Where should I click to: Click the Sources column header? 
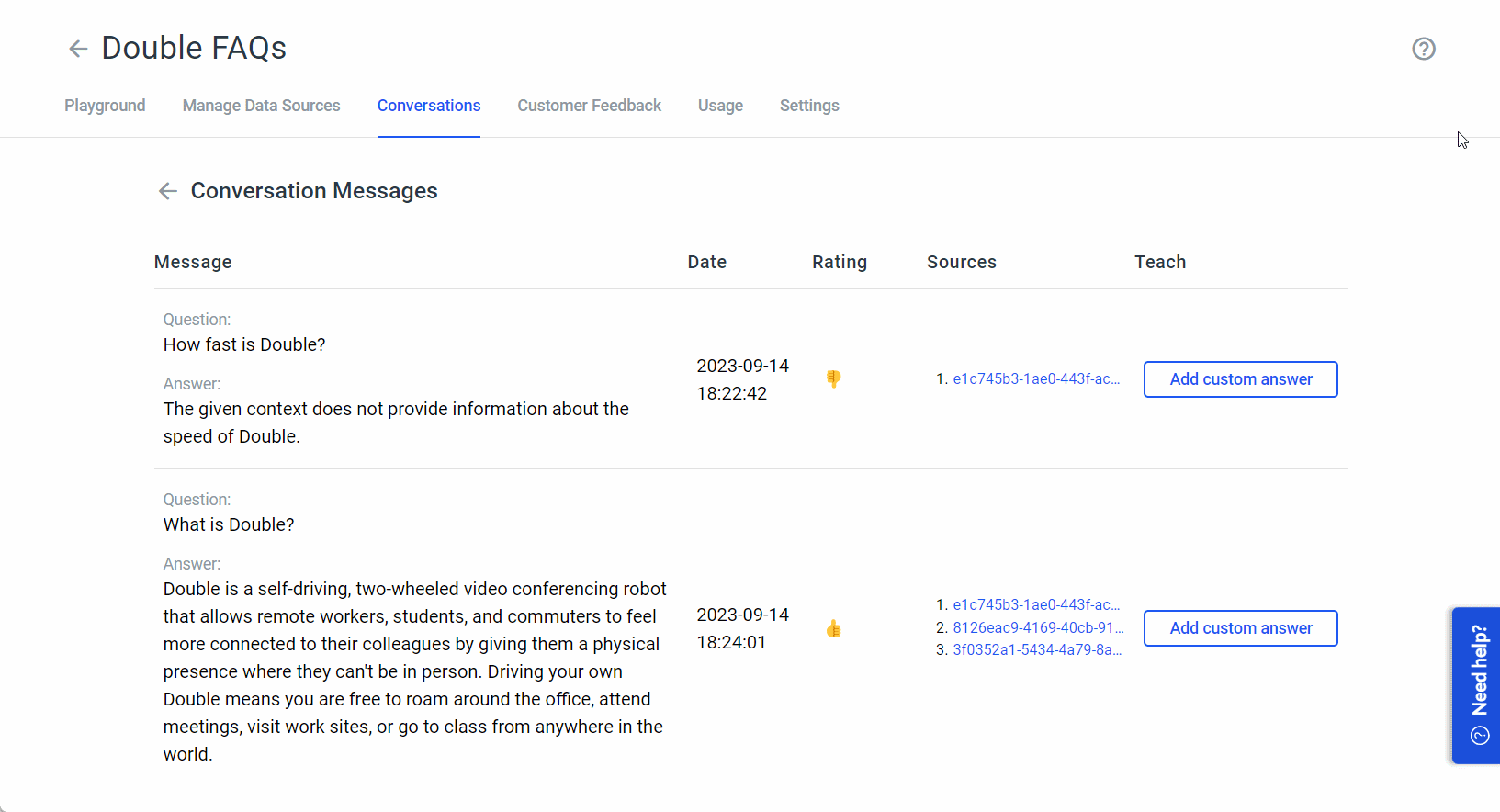962,262
